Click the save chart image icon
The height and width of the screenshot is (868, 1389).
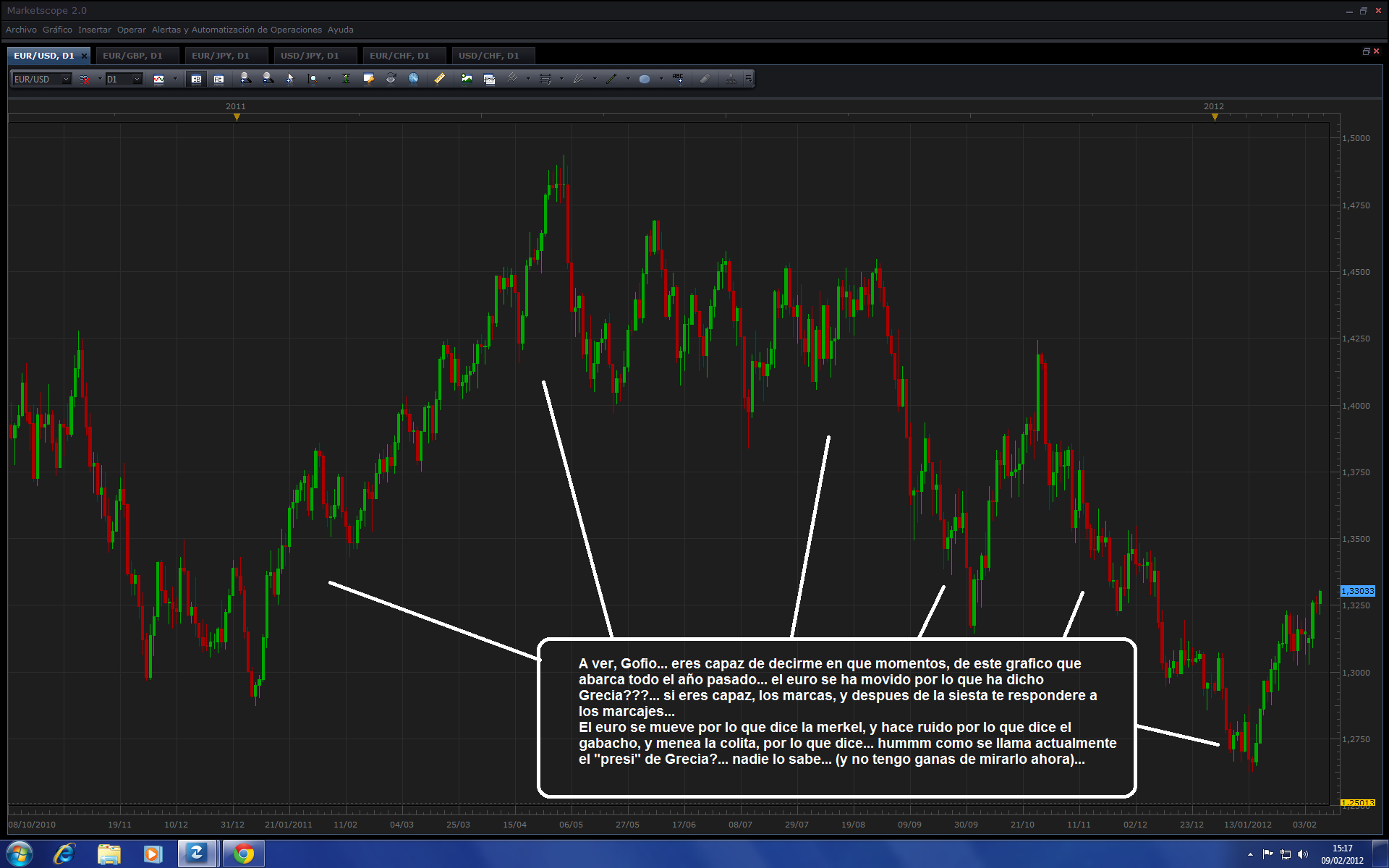tap(467, 79)
